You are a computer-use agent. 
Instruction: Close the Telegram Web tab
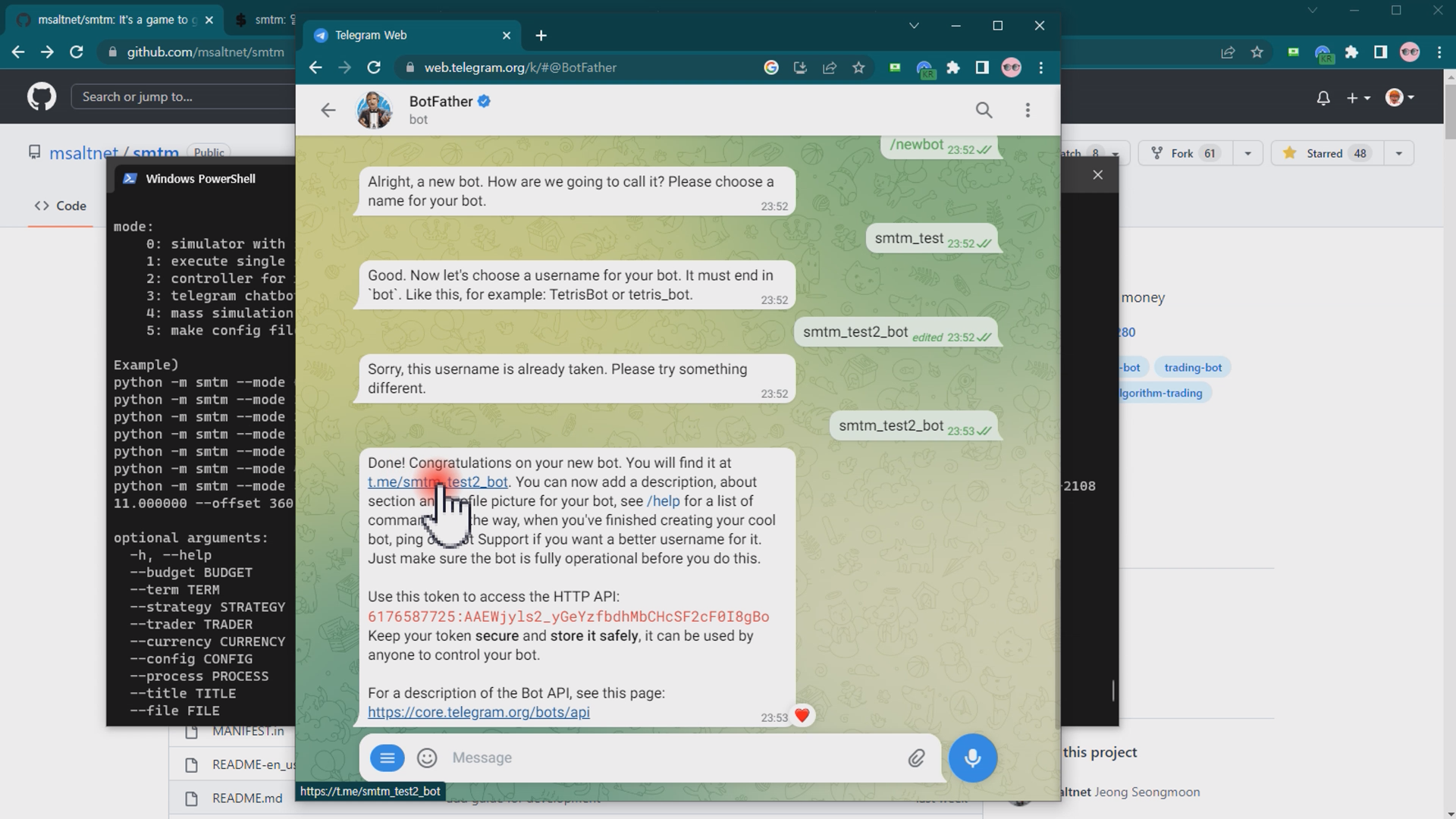click(507, 36)
